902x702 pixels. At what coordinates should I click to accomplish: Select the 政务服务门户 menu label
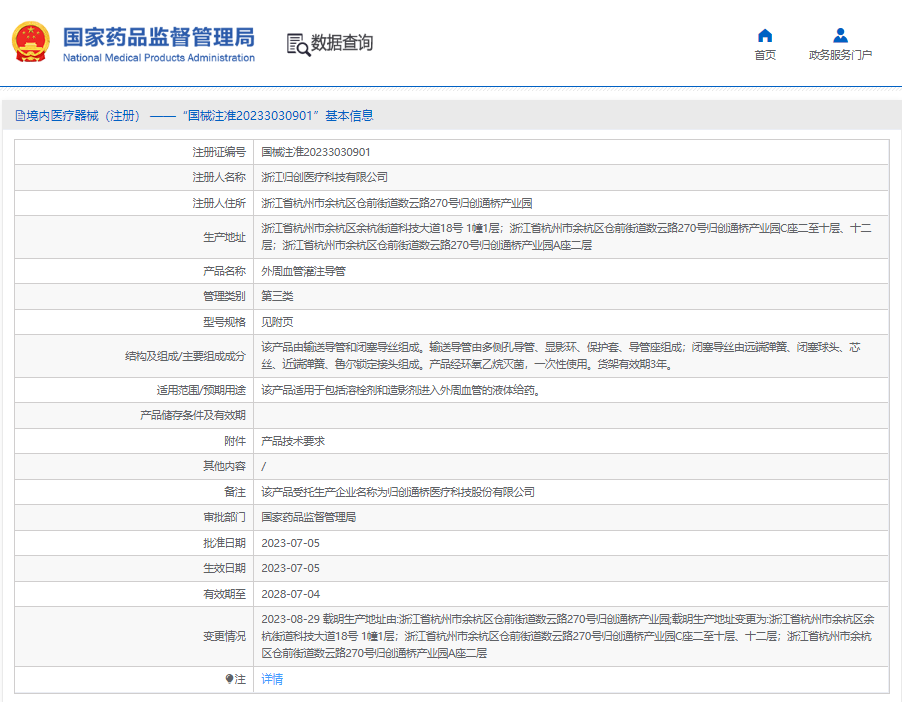click(x=840, y=55)
